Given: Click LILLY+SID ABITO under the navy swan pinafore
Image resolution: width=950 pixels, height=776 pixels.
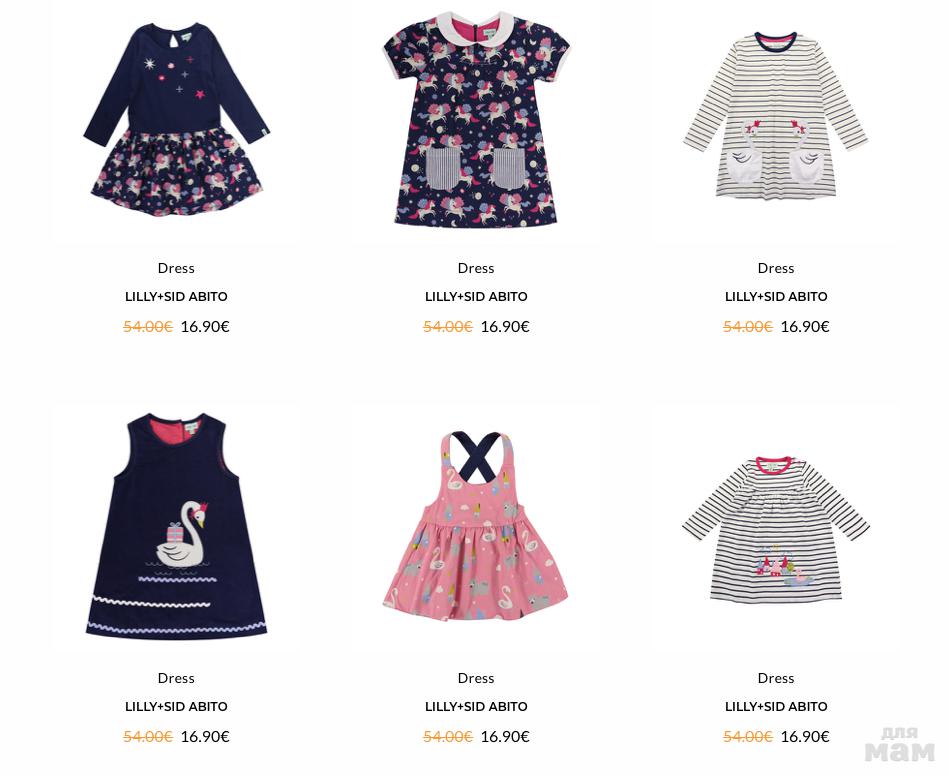Looking at the screenshot, I should click(x=176, y=706).
